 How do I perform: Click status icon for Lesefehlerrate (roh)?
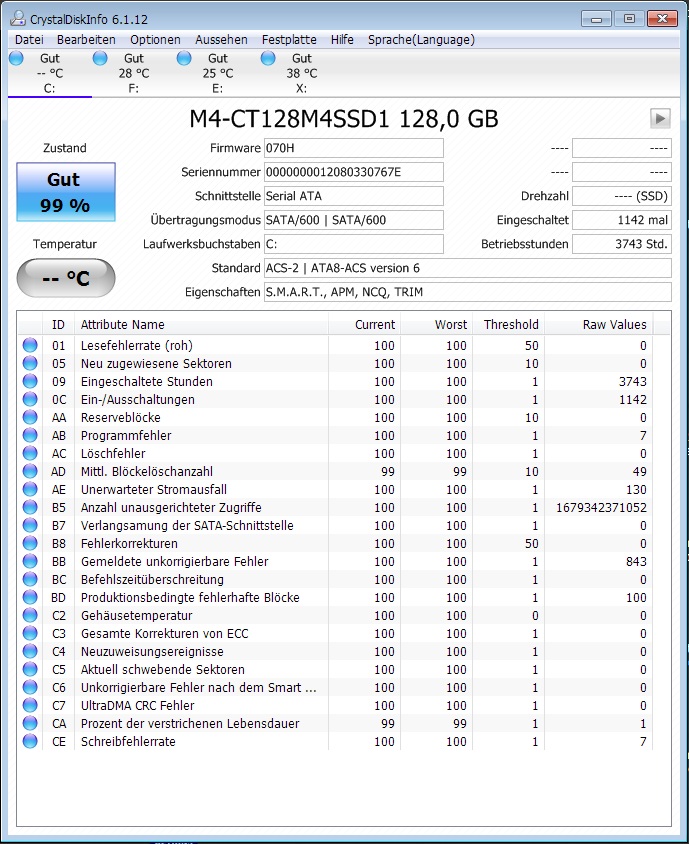30,345
